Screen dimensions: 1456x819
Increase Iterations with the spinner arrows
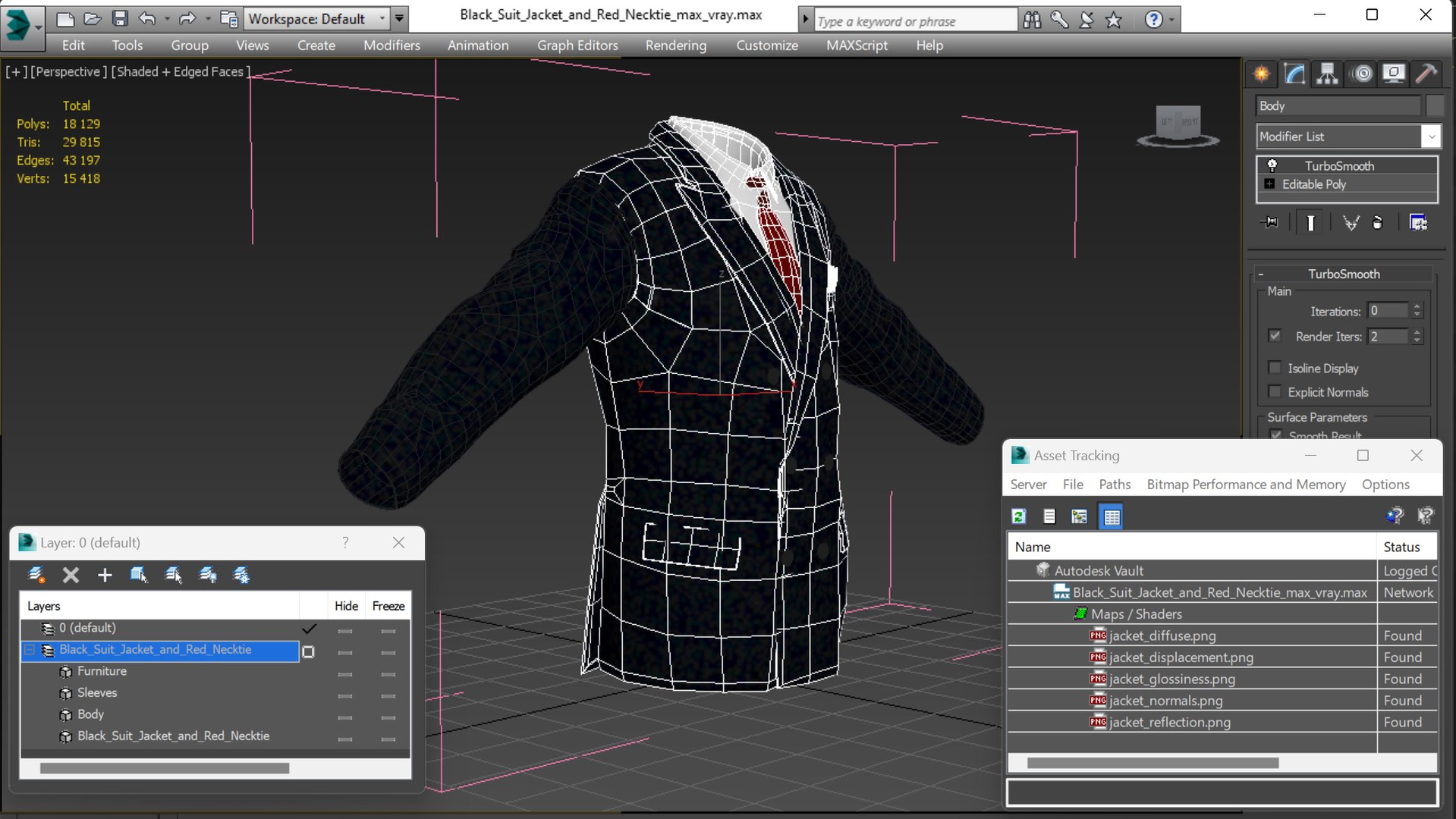point(1417,306)
